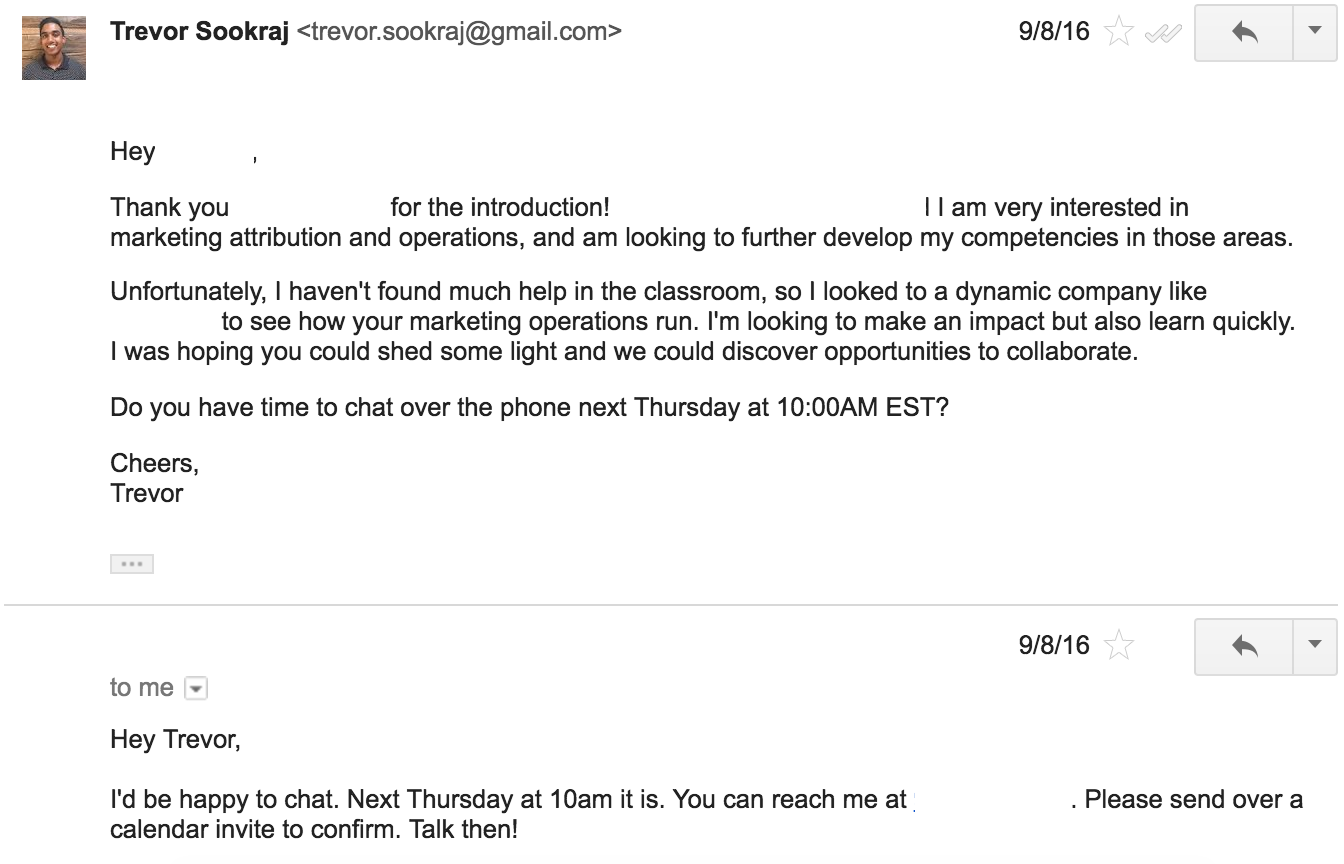This screenshot has height=864, width=1344.
Task: Star the second message in the thread
Action: [x=1118, y=646]
